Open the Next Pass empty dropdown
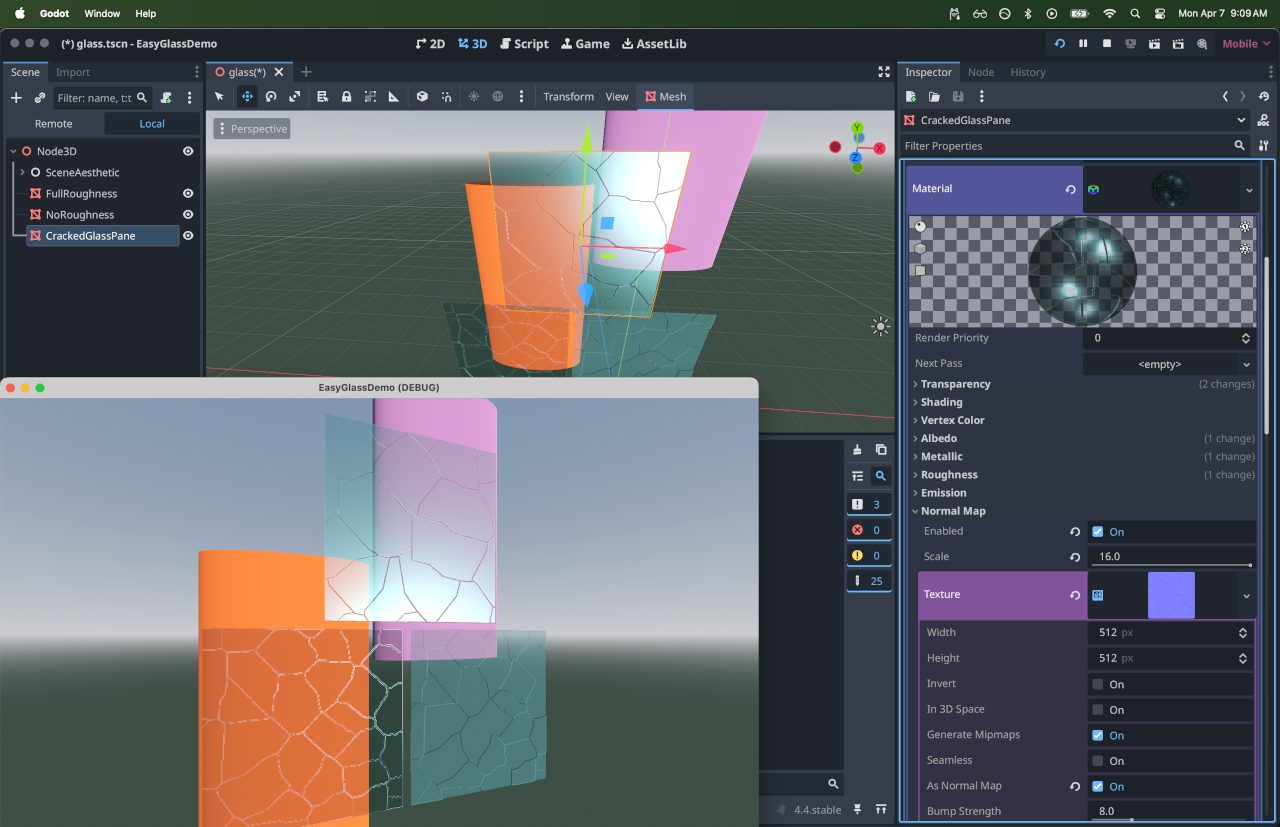1280x827 pixels. point(1169,364)
